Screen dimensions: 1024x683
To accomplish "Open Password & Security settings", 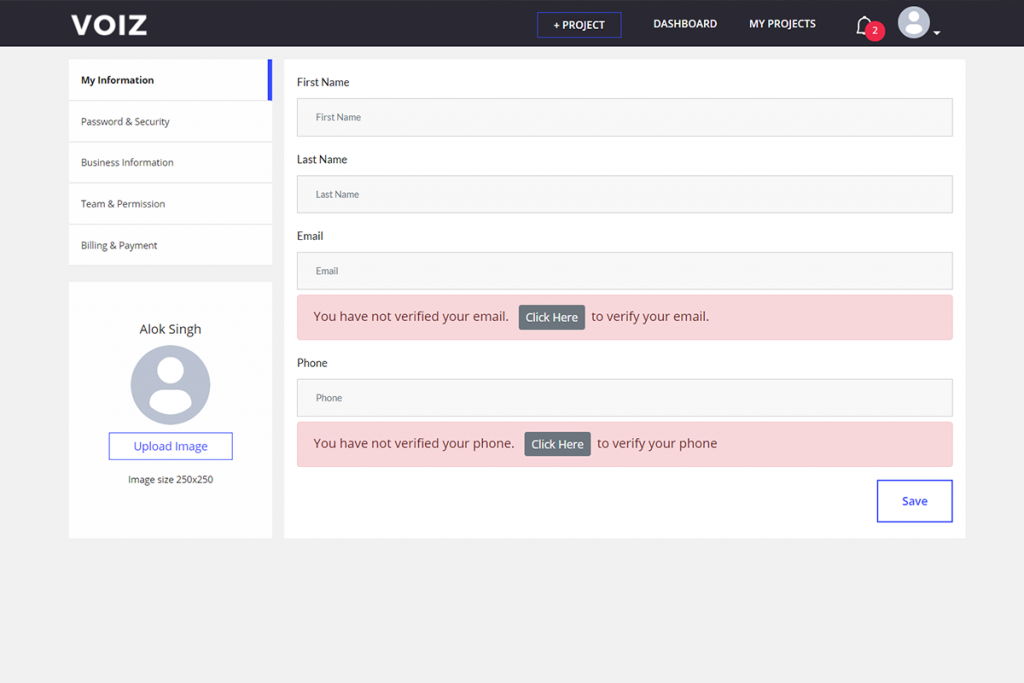I will [170, 121].
